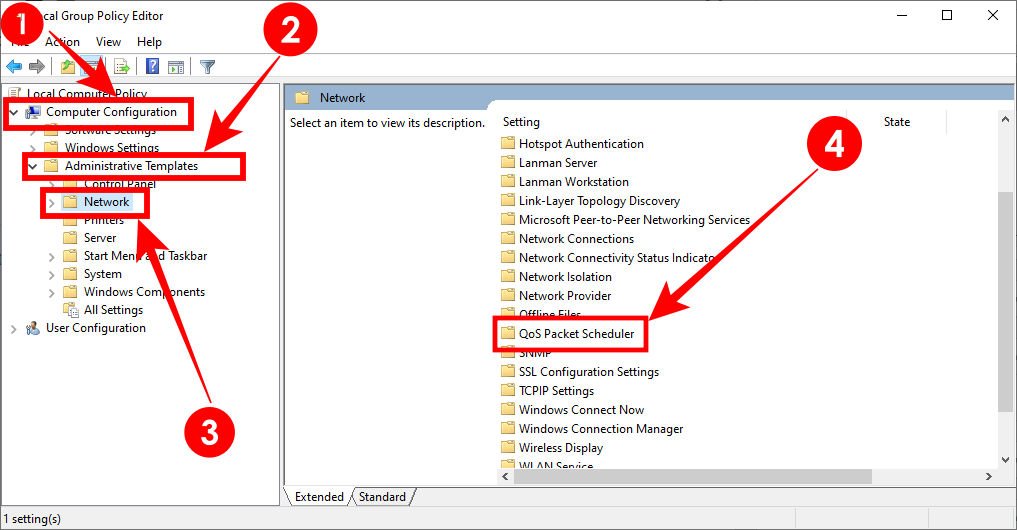Click the Network Provider folder icon
The height and width of the screenshot is (530, 1017).
[x=508, y=295]
